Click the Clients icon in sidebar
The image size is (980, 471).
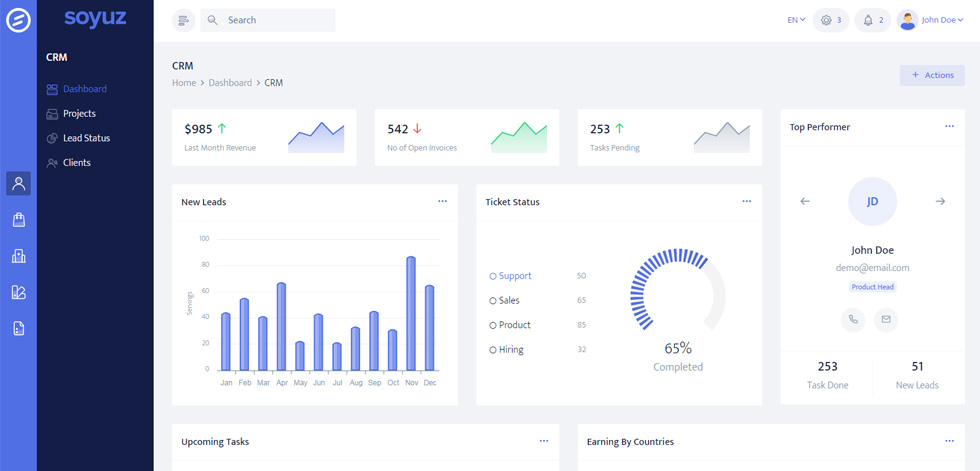click(x=52, y=163)
